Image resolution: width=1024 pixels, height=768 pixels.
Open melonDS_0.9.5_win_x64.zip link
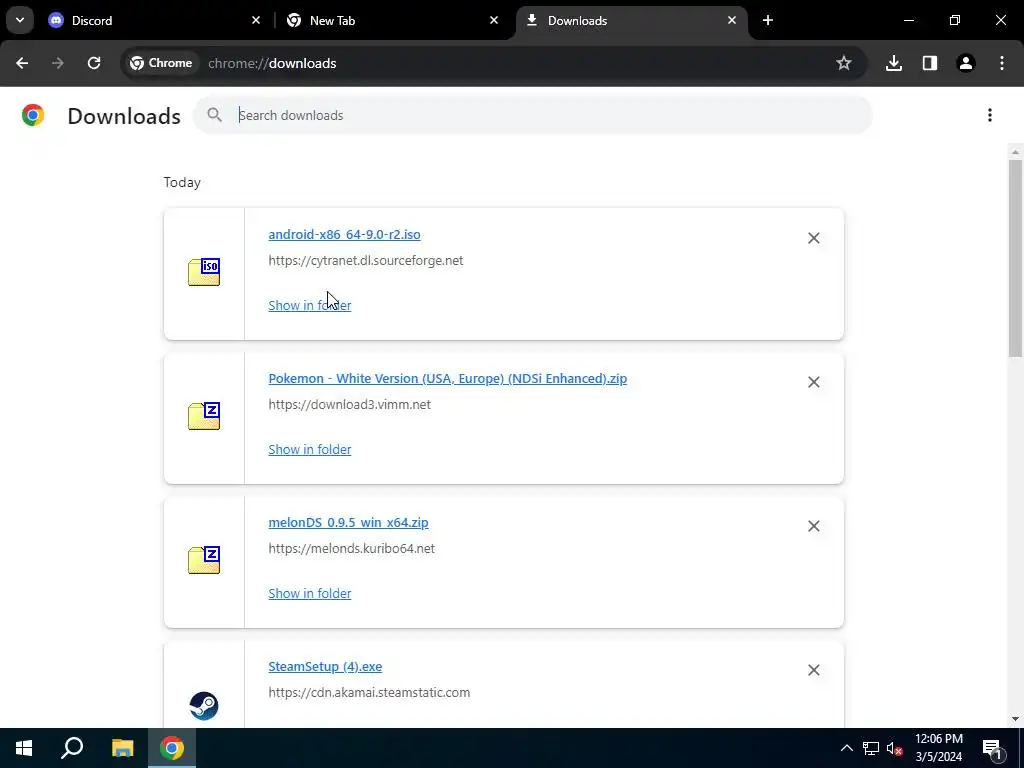(348, 522)
